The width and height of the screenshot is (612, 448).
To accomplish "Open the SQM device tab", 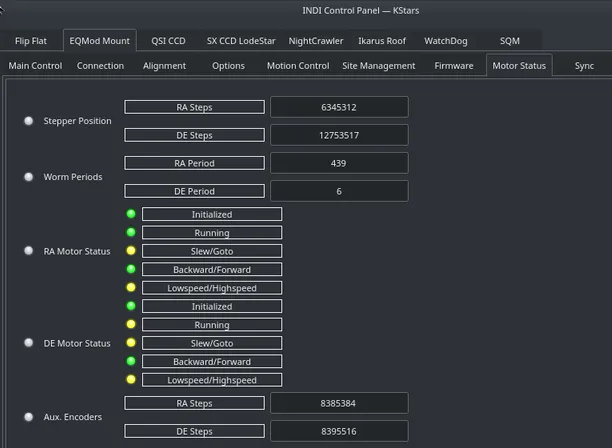I will pos(510,41).
